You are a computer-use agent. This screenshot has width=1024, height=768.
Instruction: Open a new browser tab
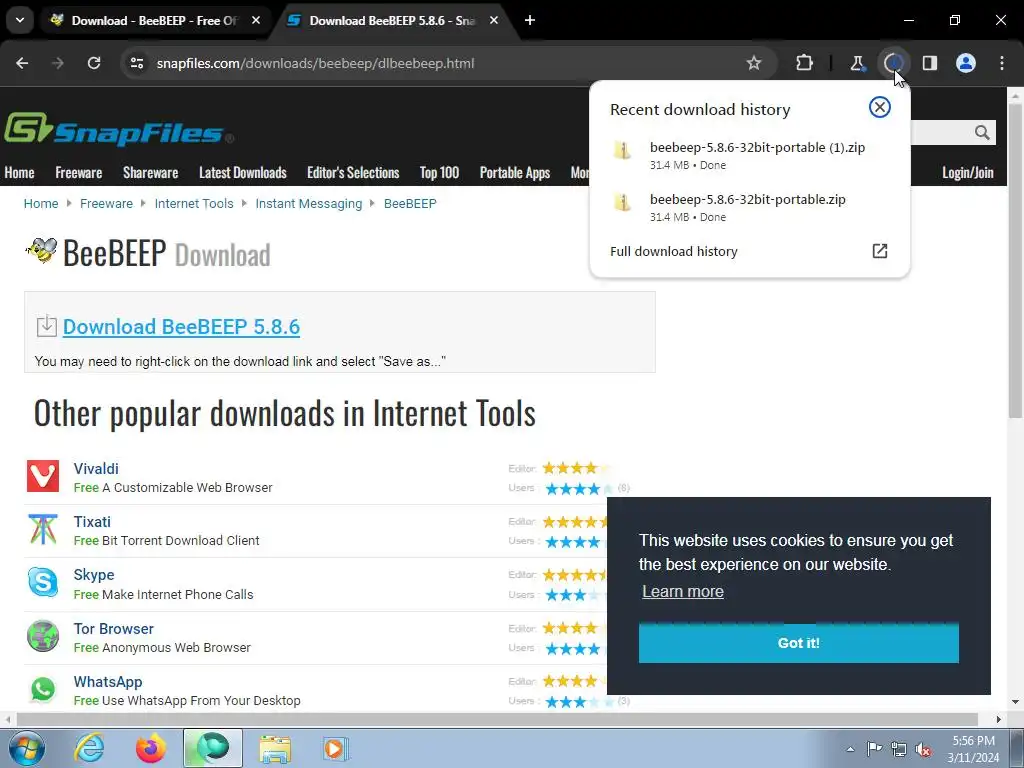[530, 21]
